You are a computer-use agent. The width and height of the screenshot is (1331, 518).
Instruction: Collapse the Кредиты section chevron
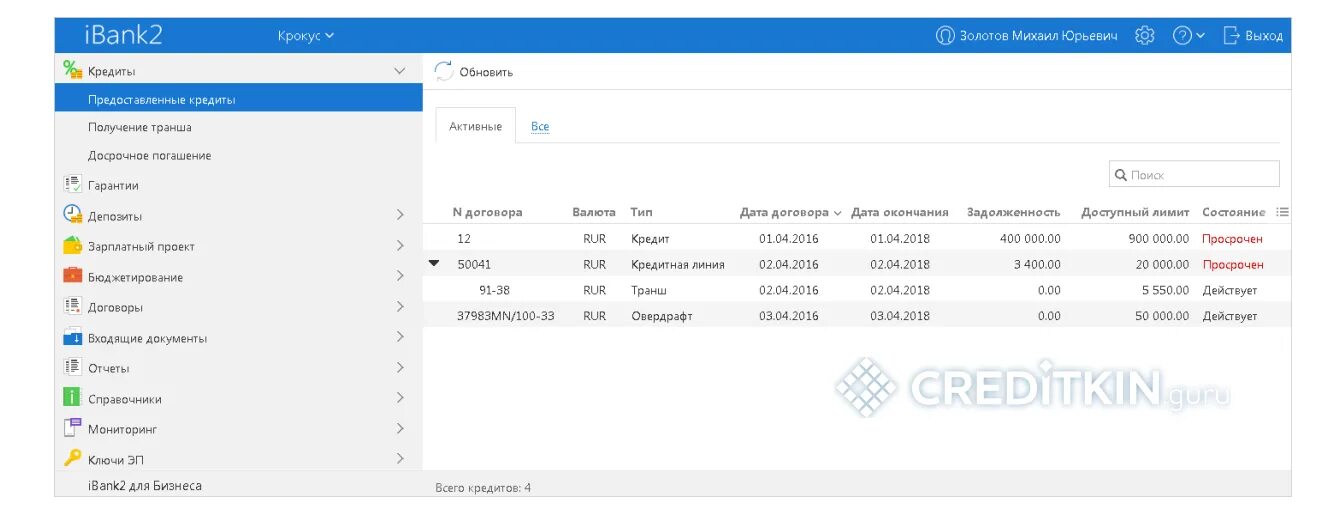(x=400, y=71)
